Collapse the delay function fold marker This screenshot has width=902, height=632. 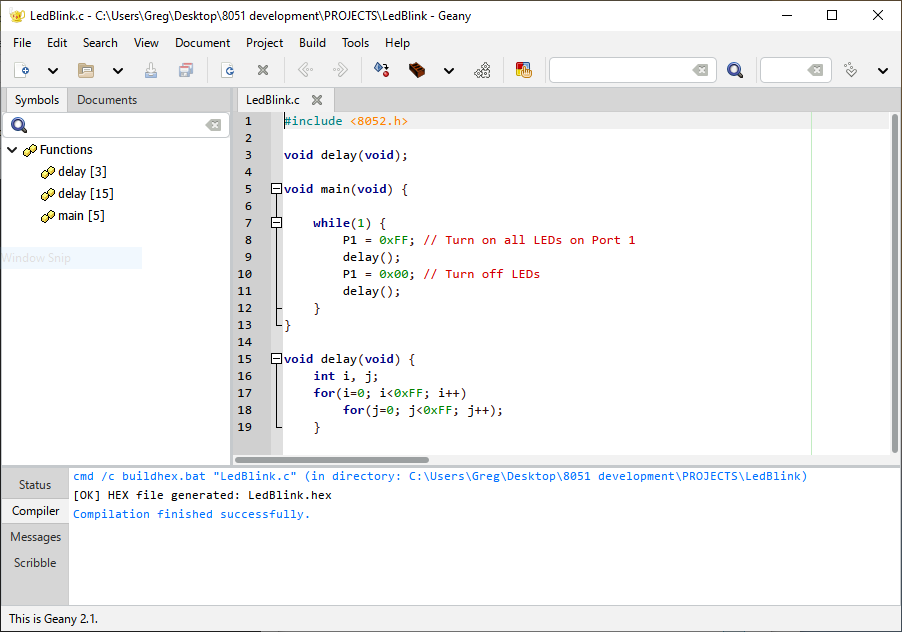pos(277,359)
